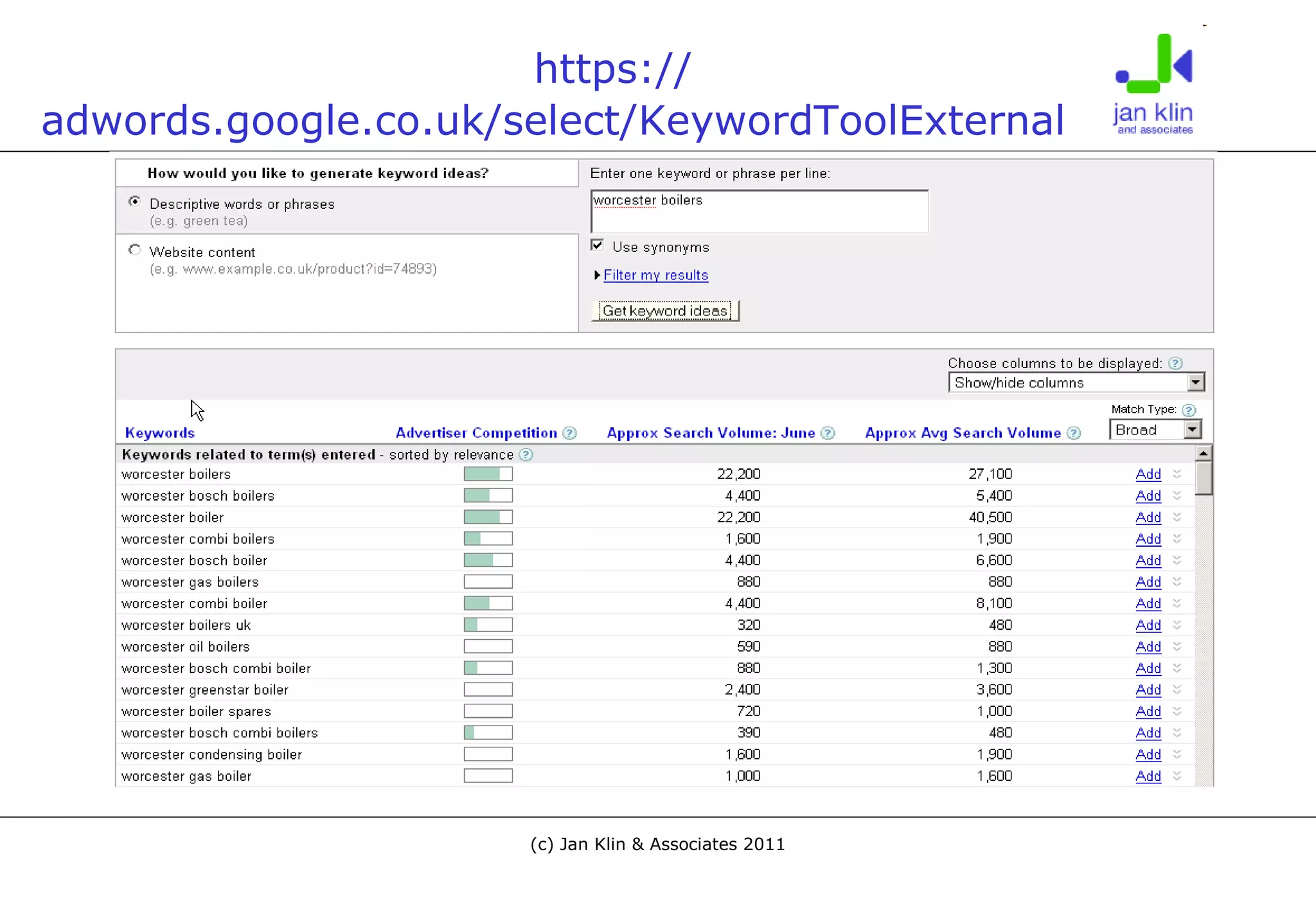Screen dimensions: 1316x908
Task: Add the worcester boilers uk keyword
Action: (1148, 625)
